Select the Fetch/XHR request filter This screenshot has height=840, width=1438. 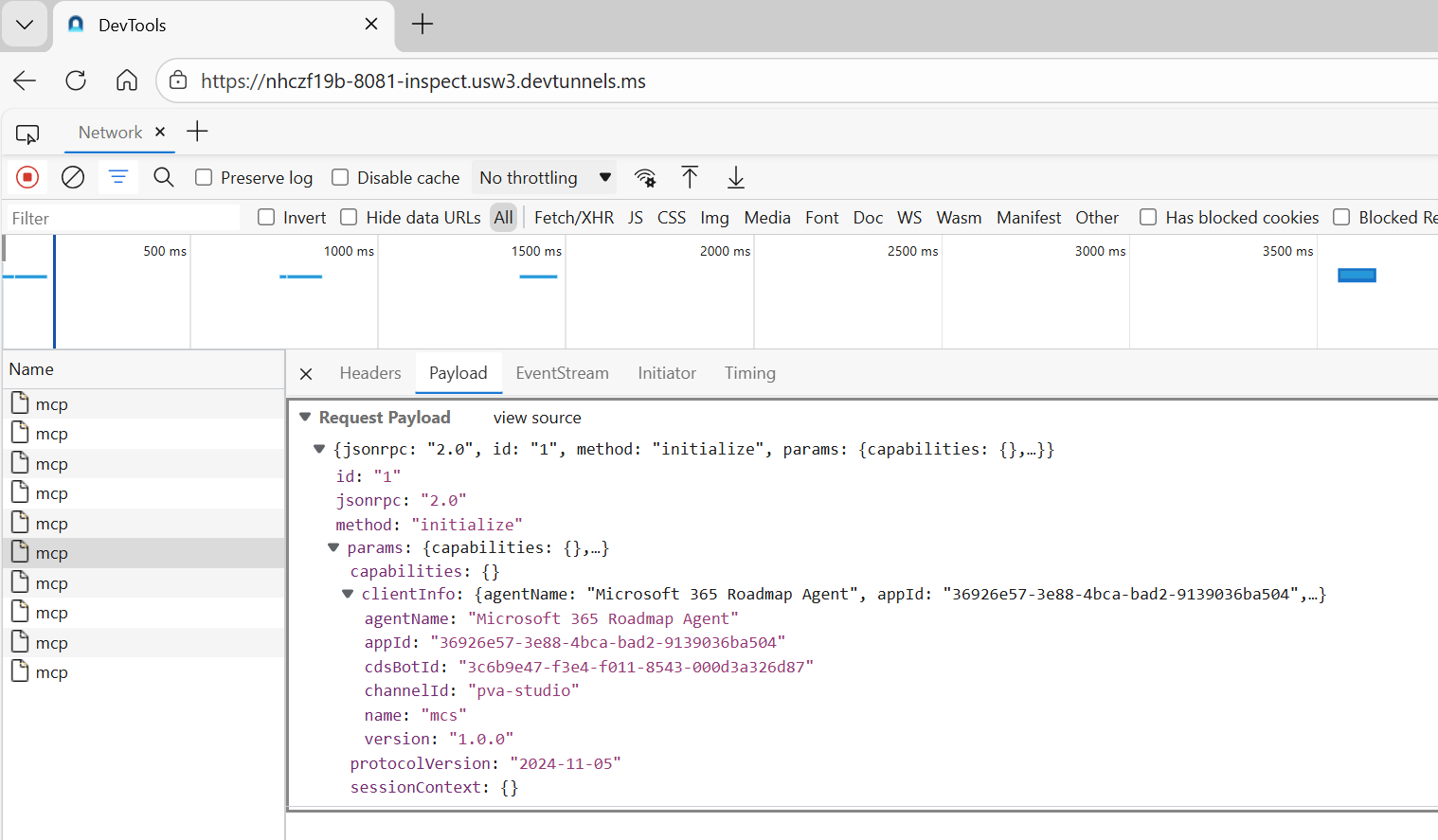point(573,217)
